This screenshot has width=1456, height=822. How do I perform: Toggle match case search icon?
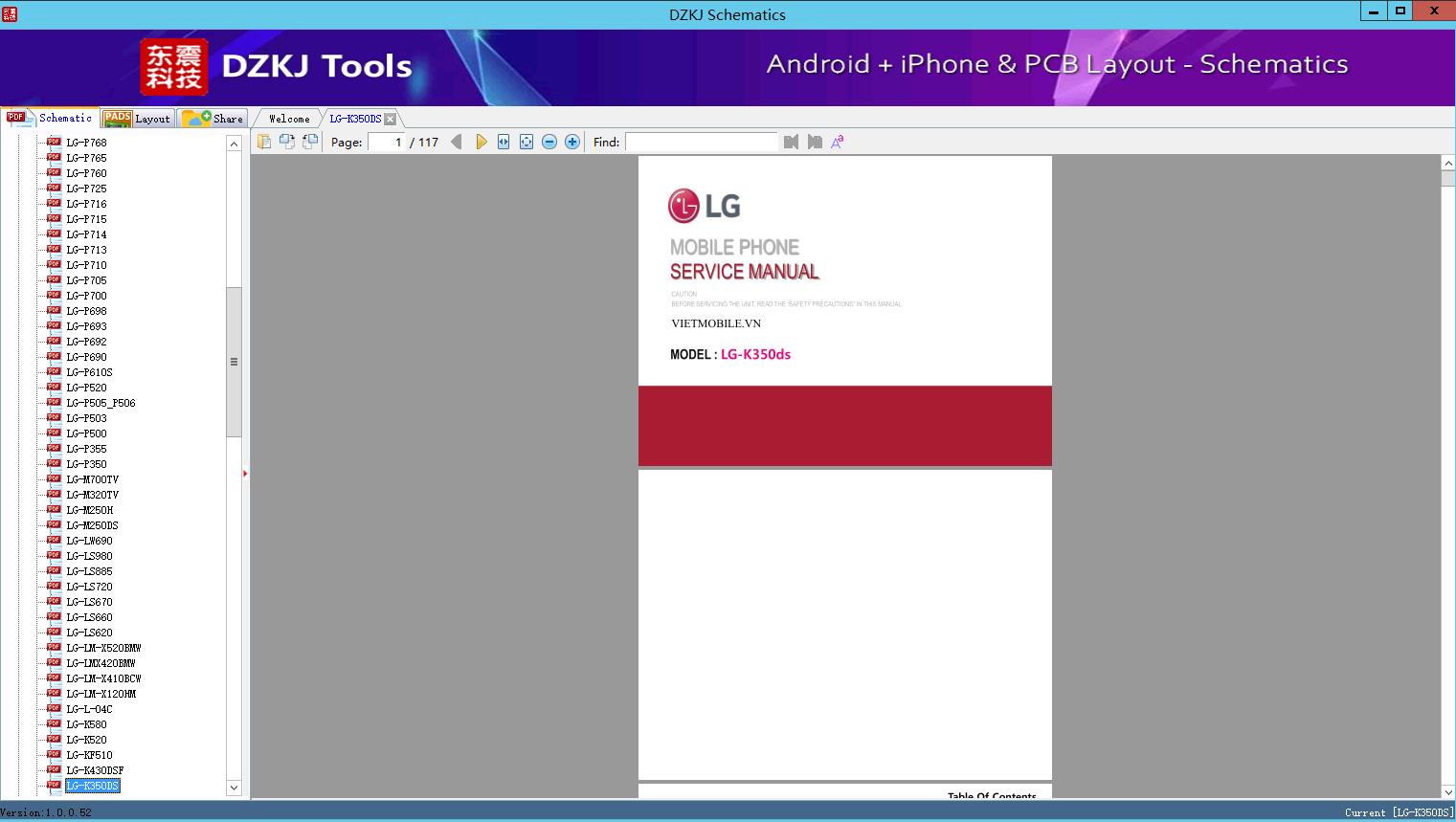838,142
